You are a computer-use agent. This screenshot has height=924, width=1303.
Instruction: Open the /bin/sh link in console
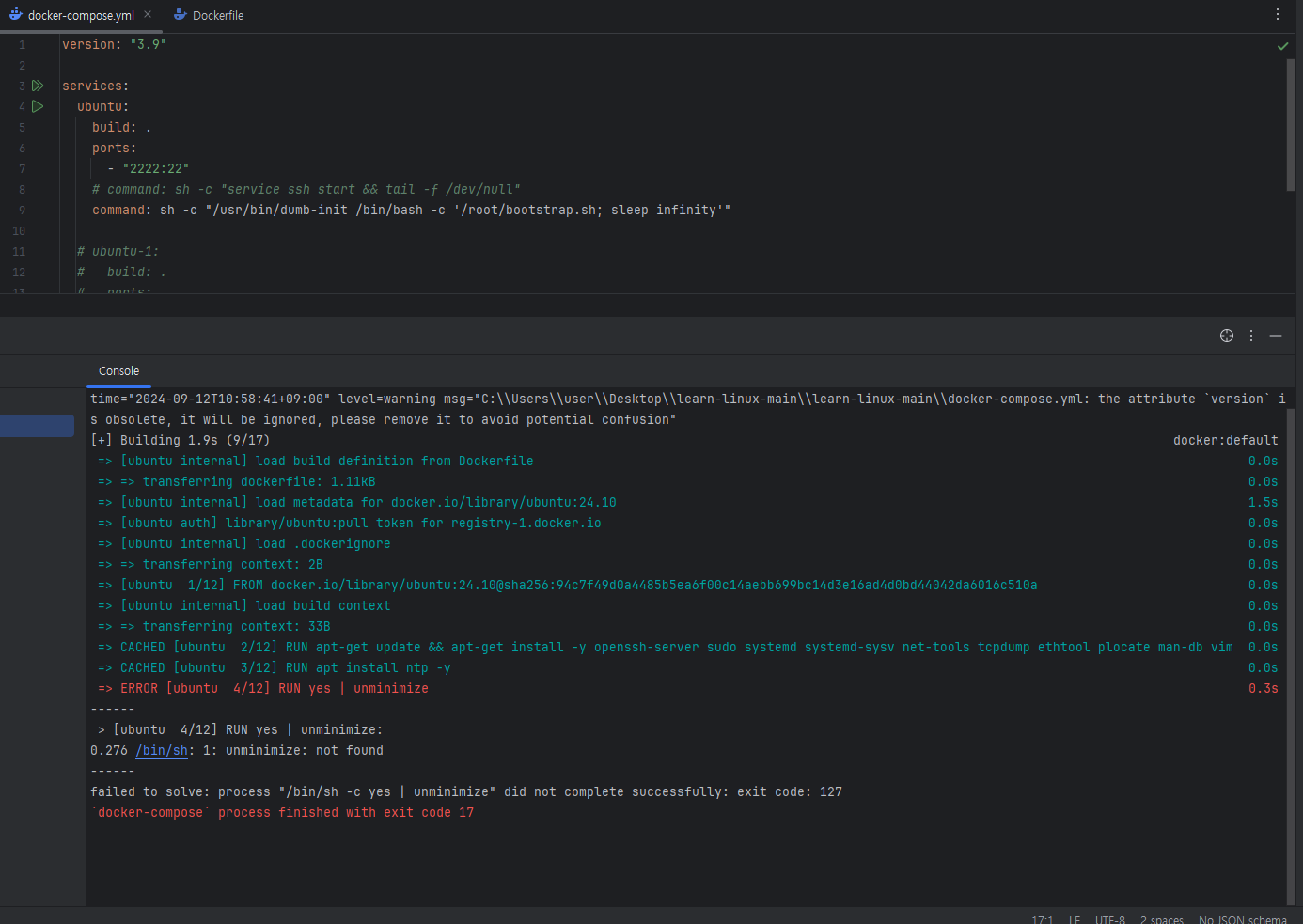click(162, 750)
